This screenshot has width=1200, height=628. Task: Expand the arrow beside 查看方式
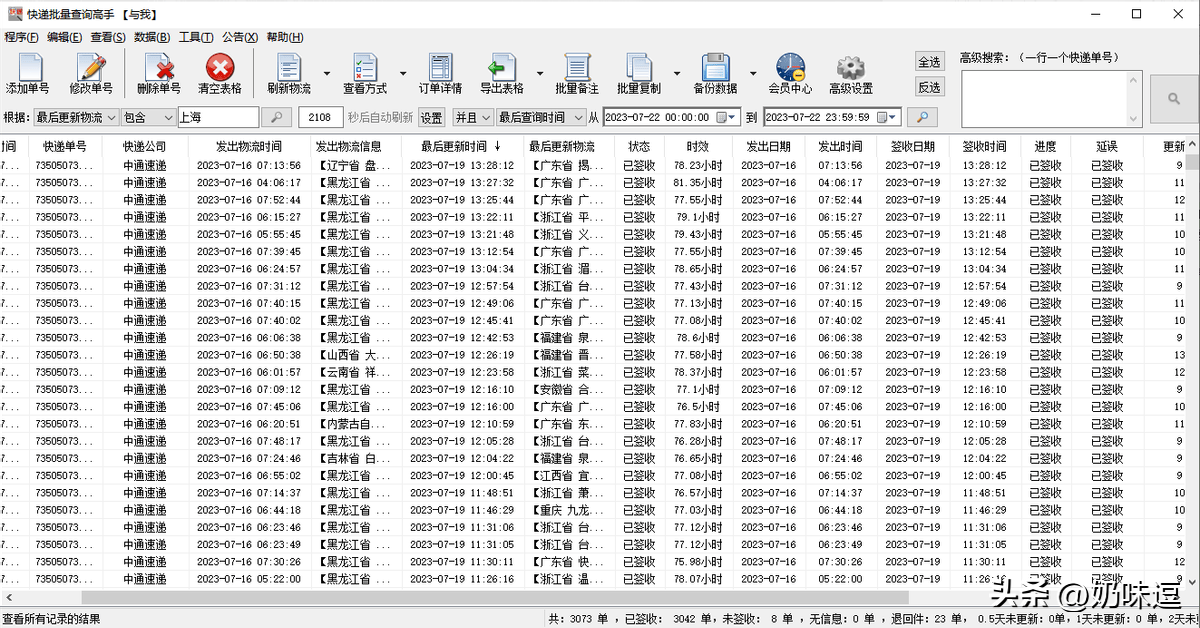[403, 74]
